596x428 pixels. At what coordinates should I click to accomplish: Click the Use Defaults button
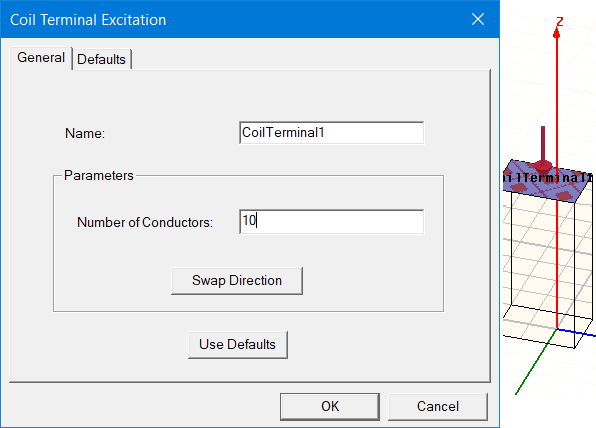tap(238, 344)
